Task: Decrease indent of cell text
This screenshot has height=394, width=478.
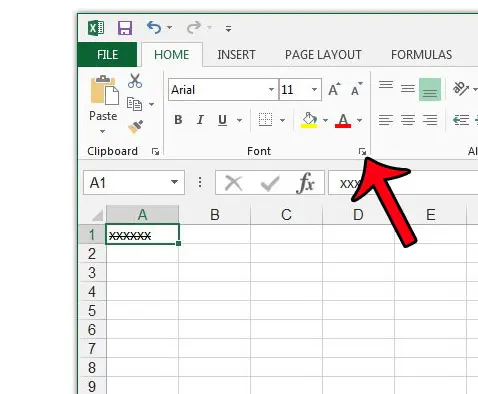Action: (x=461, y=120)
